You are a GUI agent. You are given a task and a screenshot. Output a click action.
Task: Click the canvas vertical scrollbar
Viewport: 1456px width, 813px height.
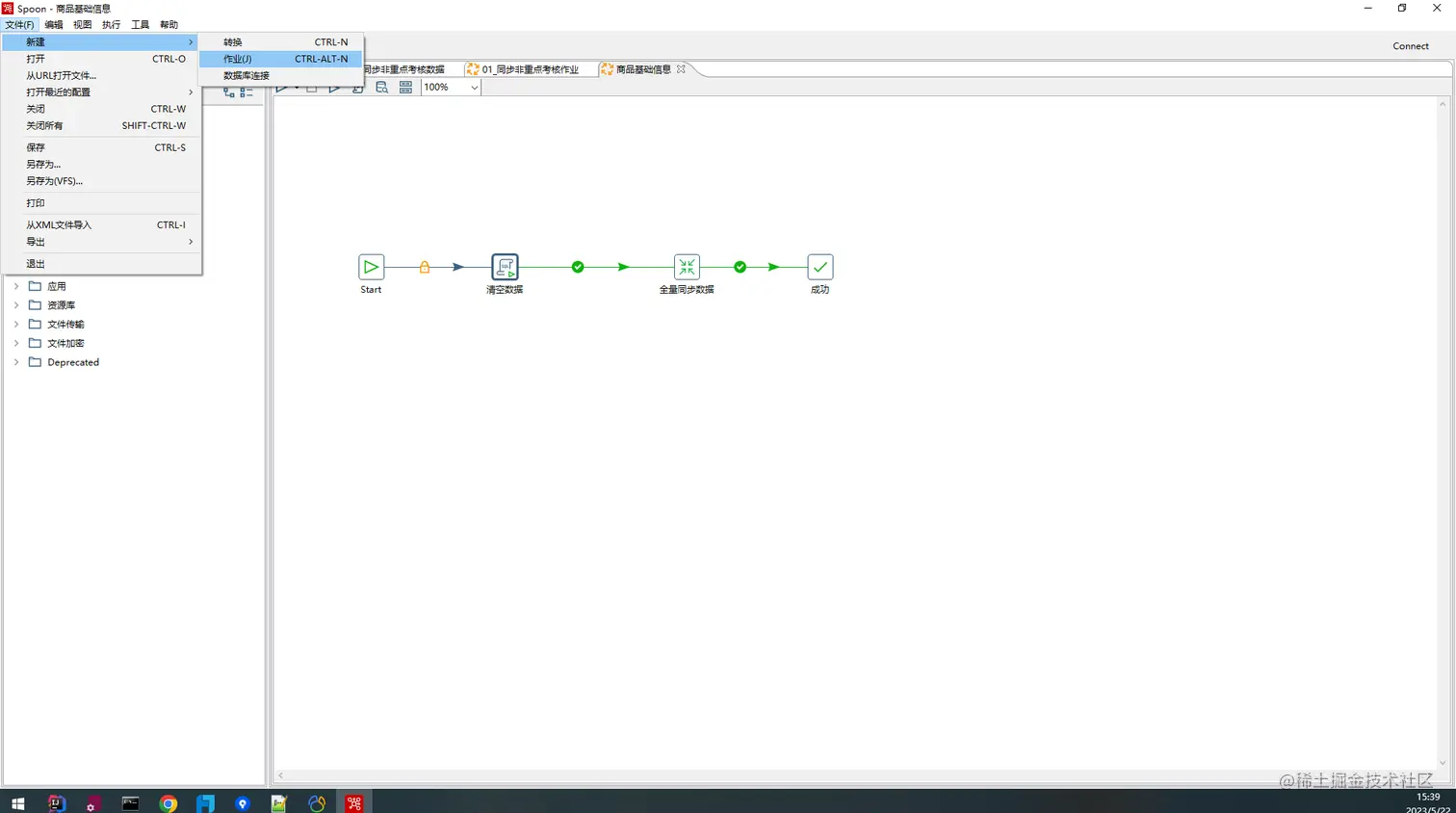click(1443, 432)
